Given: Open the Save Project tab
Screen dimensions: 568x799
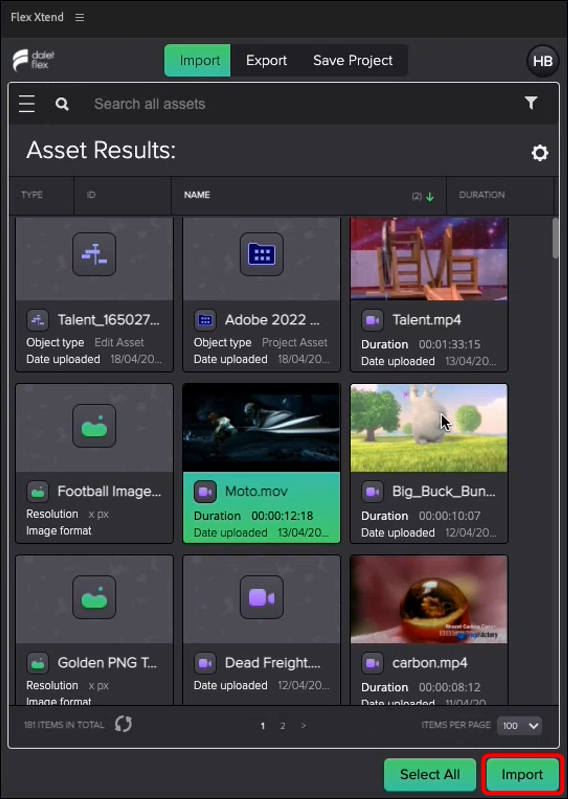Looking at the screenshot, I should click(x=353, y=61).
